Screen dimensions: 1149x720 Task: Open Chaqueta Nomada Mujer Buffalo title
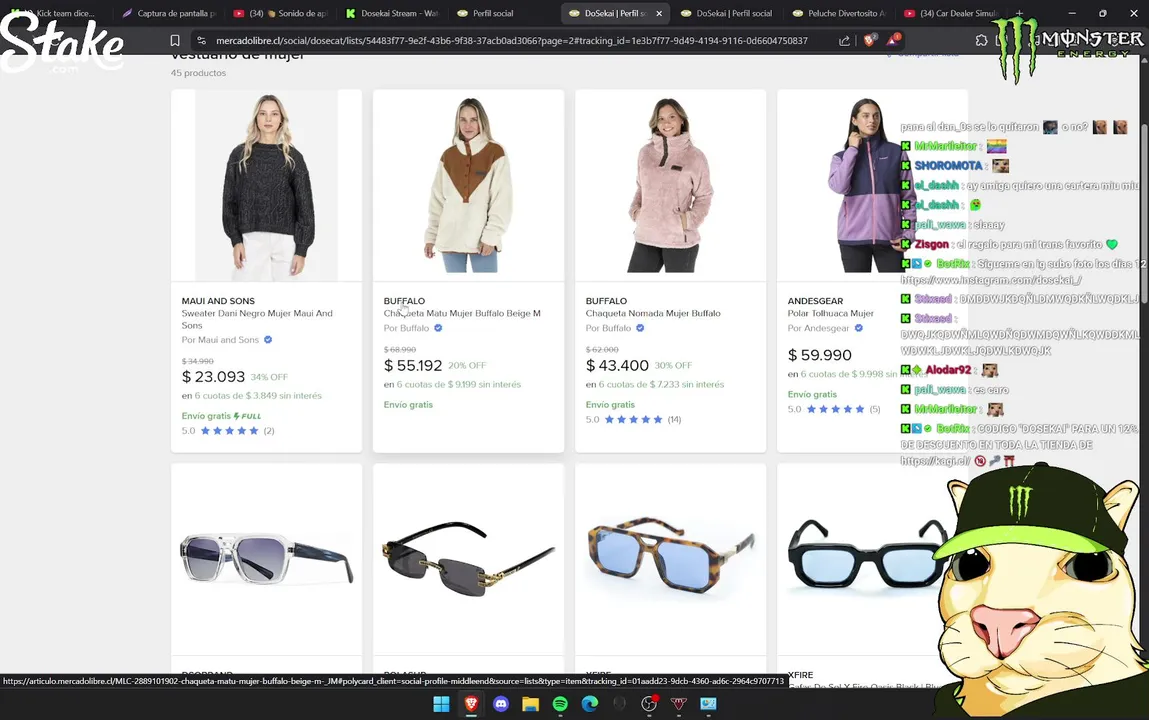click(653, 313)
